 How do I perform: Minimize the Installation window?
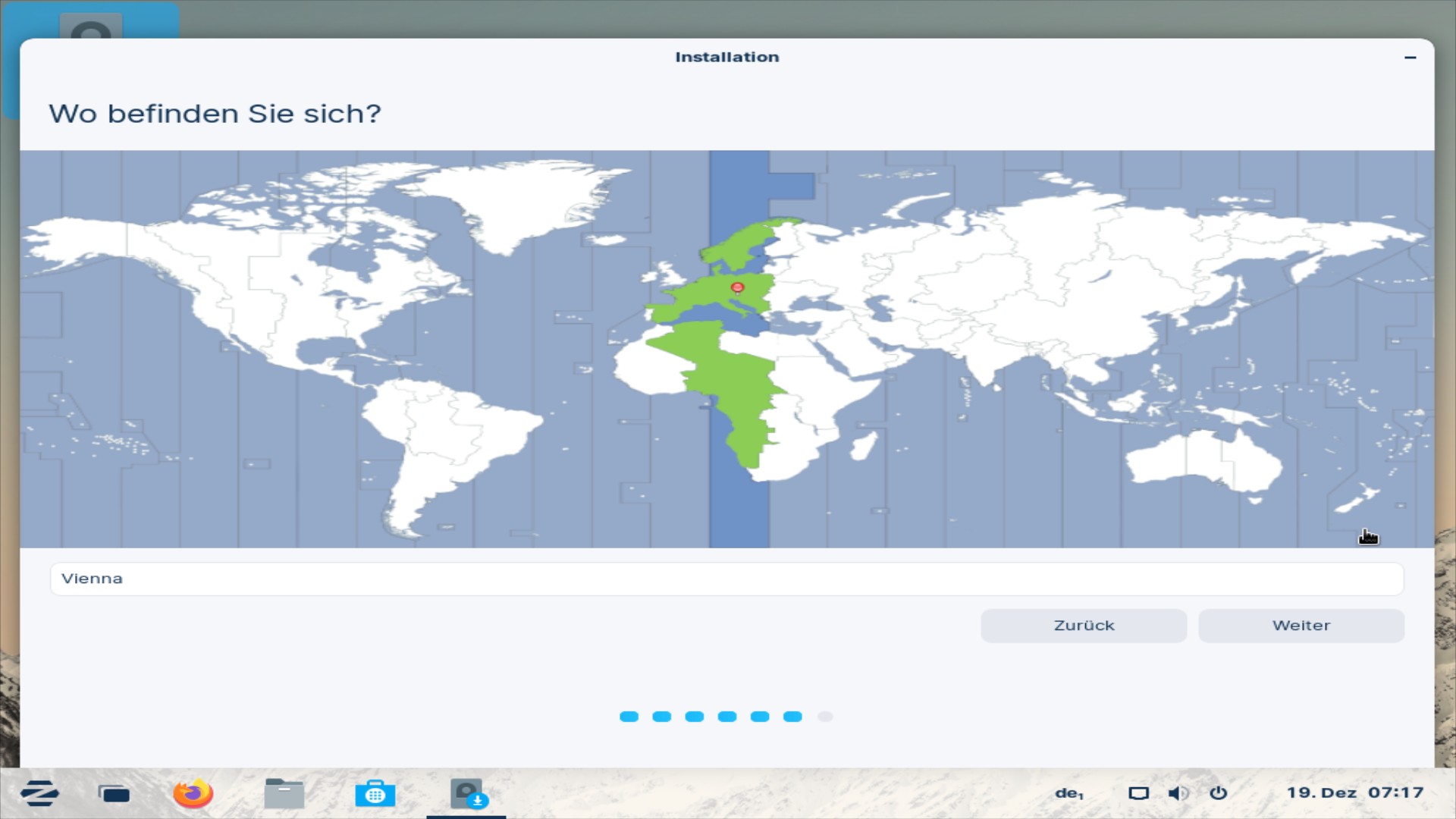point(1410,57)
